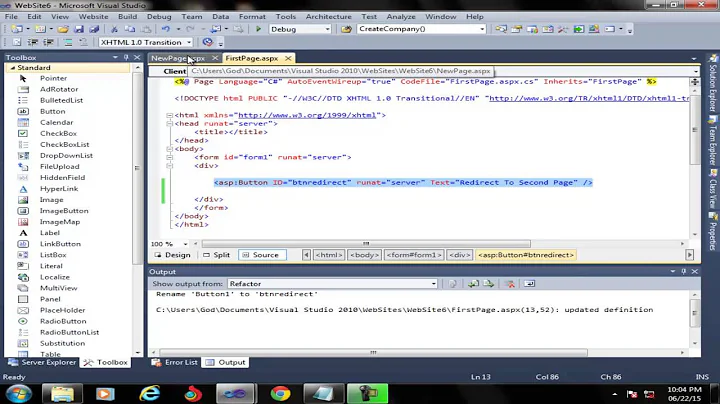Open Internet Explorer from the taskbar
This screenshot has width=720, height=404.
pos(150,393)
